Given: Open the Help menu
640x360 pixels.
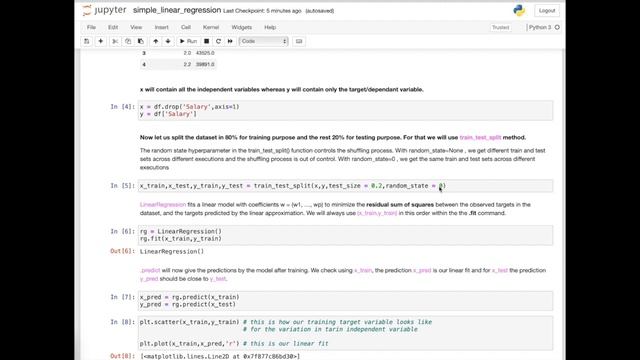Looking at the screenshot, I should [x=270, y=27].
